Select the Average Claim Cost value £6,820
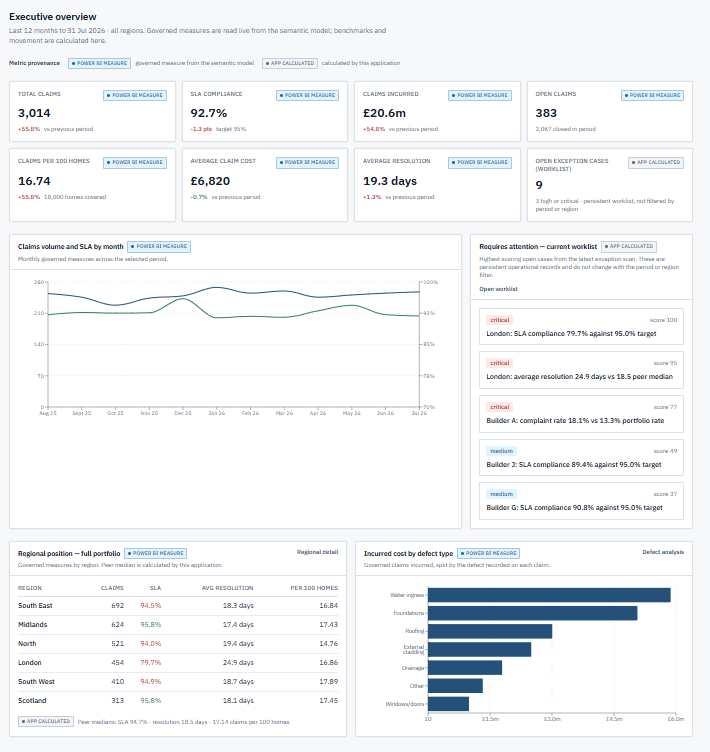The width and height of the screenshot is (710, 752). (210, 181)
